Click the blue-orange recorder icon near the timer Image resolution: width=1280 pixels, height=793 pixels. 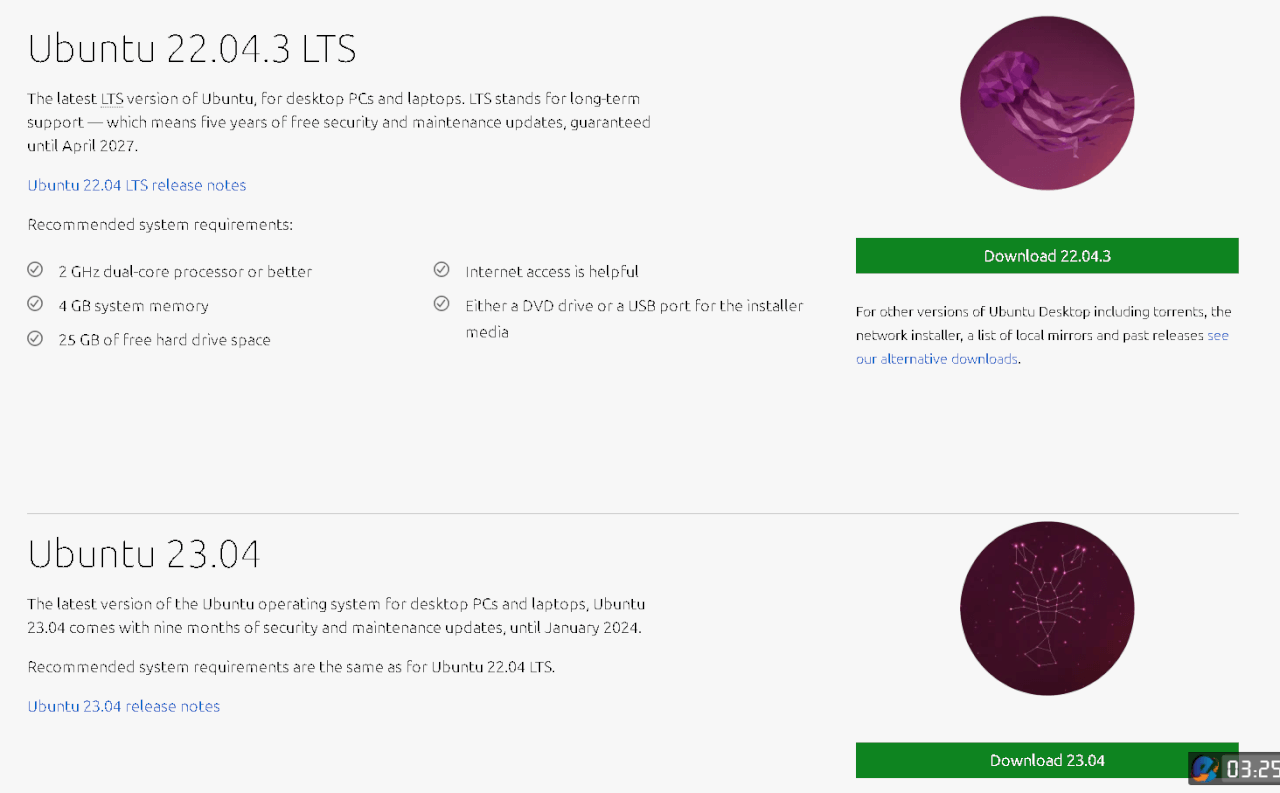[1206, 768]
